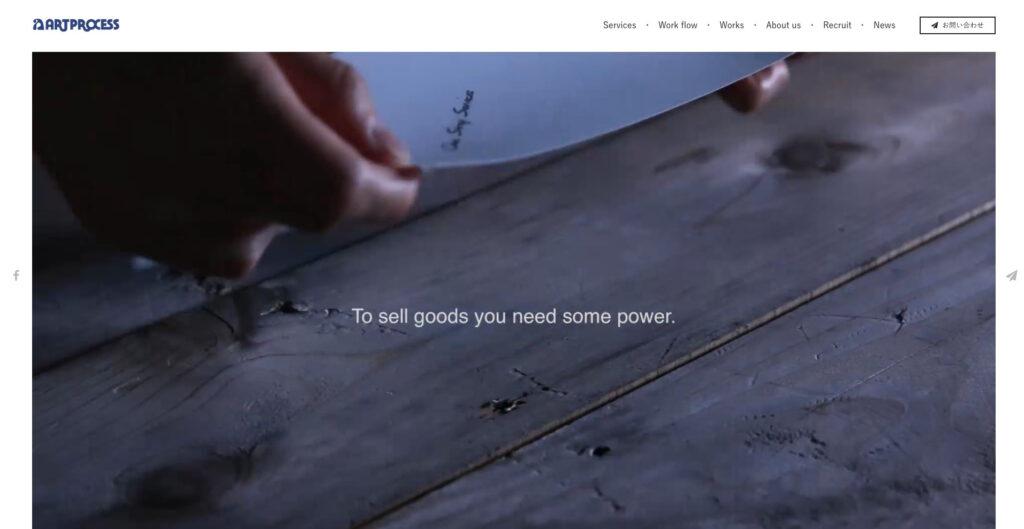Click the ARTPROCESS logo
The height and width of the screenshot is (529, 1024).
click(x=76, y=25)
